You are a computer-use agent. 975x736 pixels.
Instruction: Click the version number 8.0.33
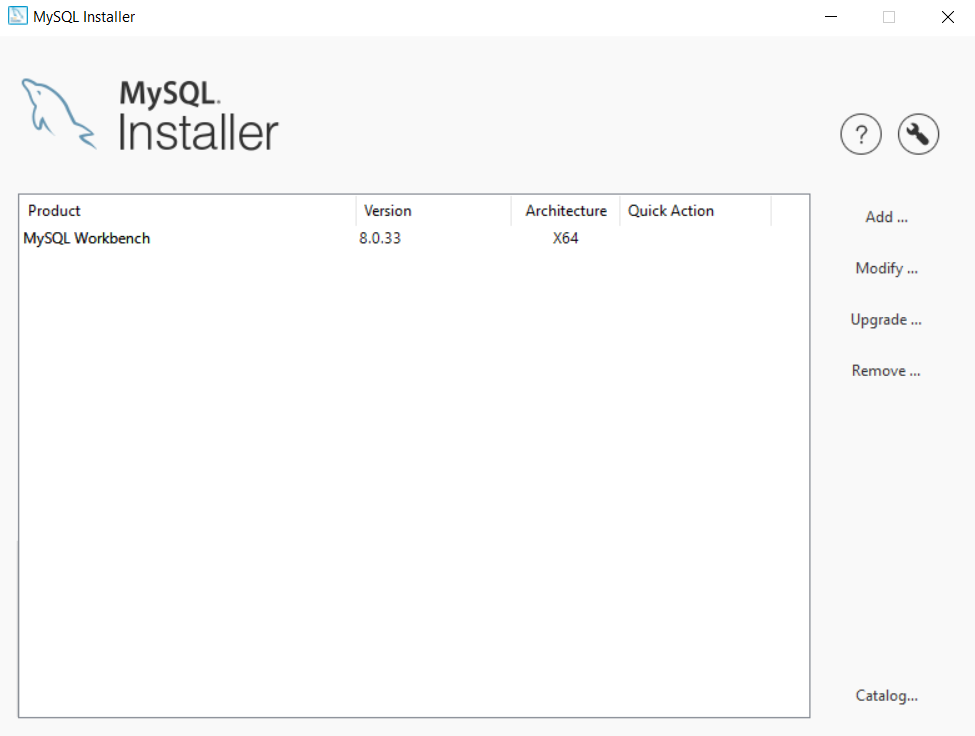pos(380,238)
